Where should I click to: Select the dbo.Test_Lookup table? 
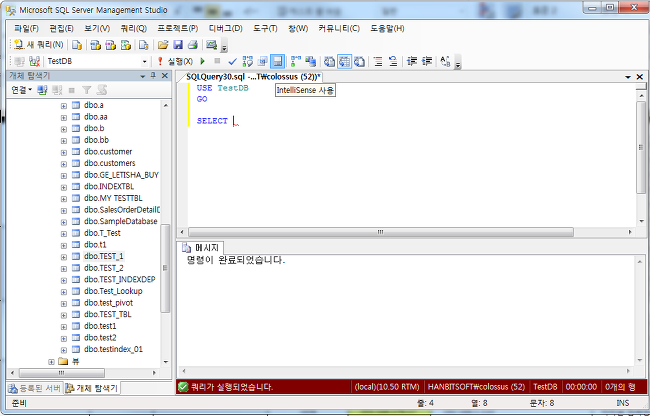[113, 291]
